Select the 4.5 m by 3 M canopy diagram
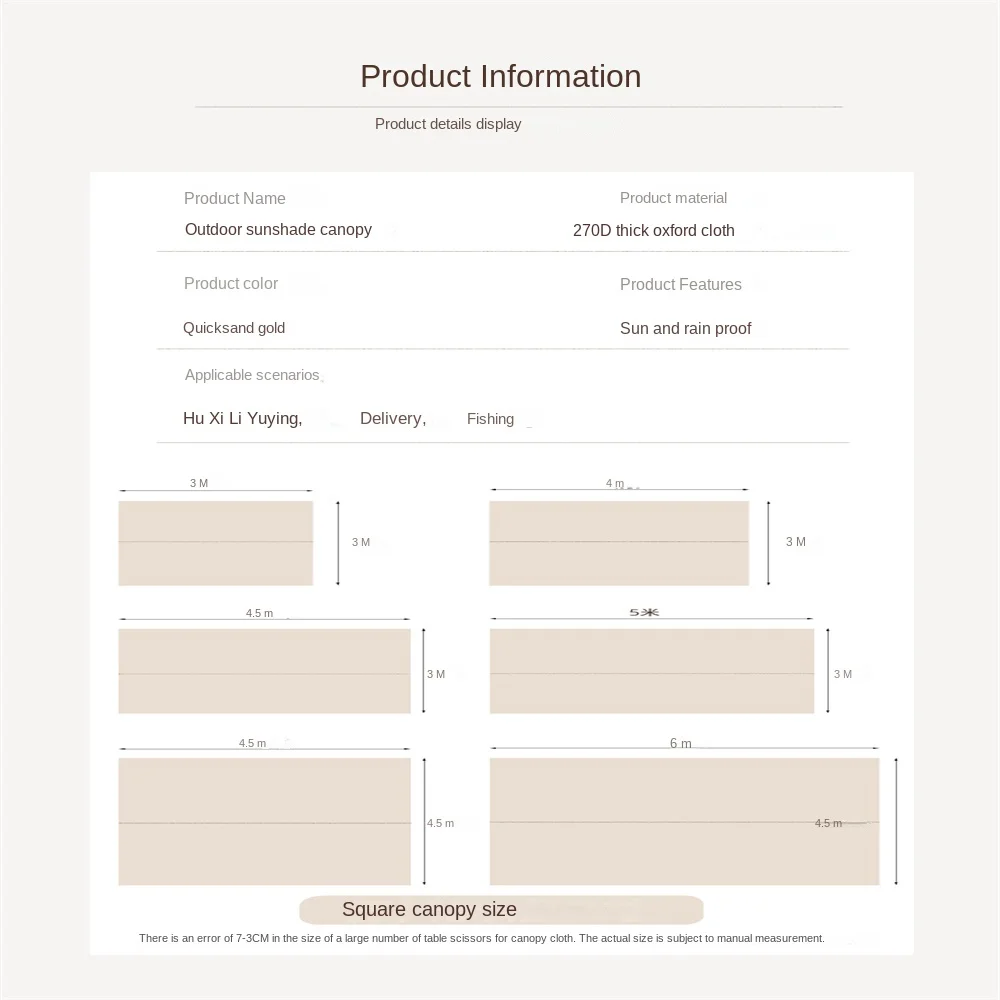1000x1000 pixels. pos(264,671)
